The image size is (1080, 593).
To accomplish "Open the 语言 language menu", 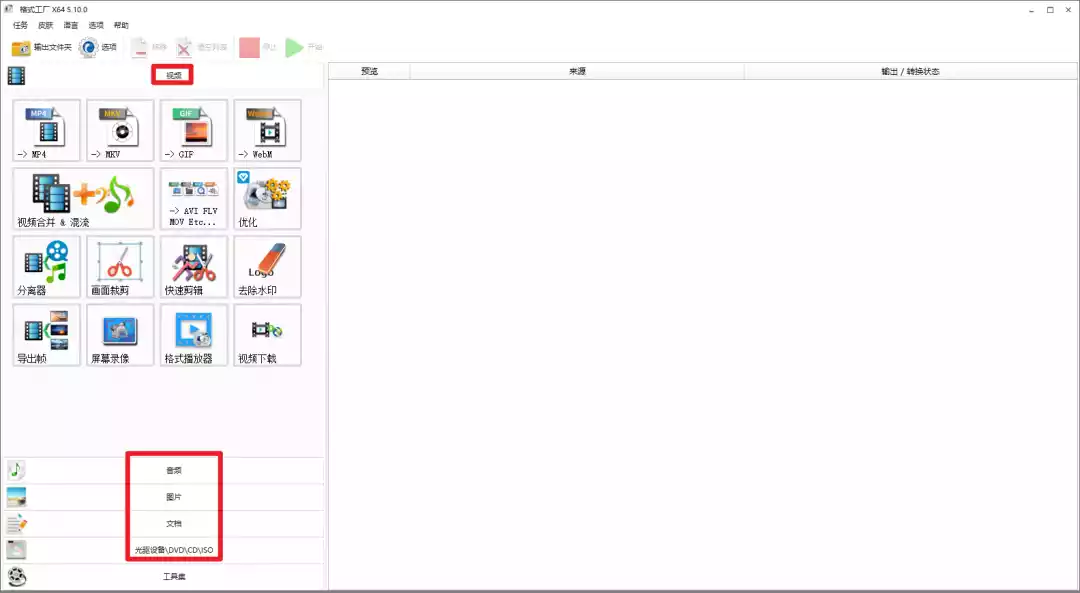I will coord(71,25).
